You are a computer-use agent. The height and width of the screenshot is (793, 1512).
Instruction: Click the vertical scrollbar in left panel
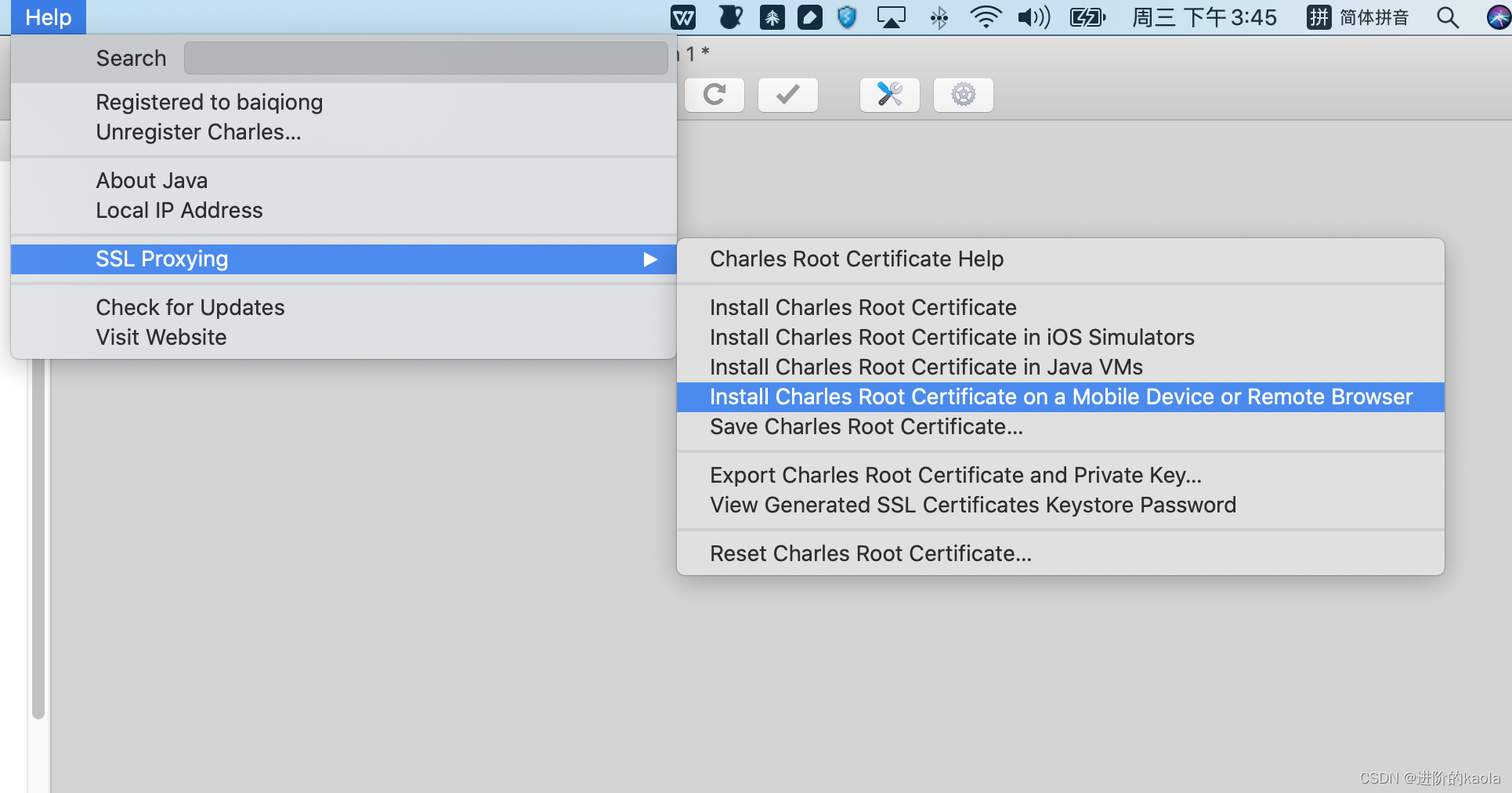coord(38,539)
